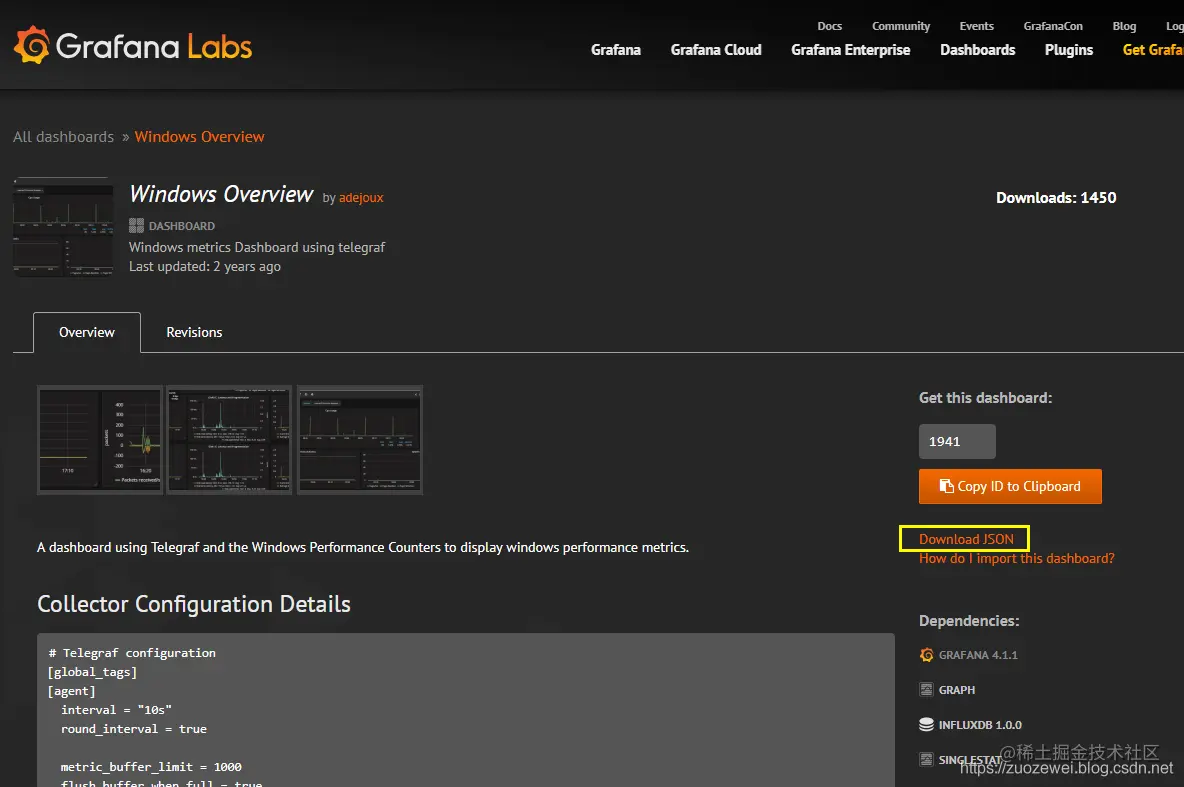
Task: Open the first screenshot thumbnail with packets graph
Action: pyautogui.click(x=100, y=440)
